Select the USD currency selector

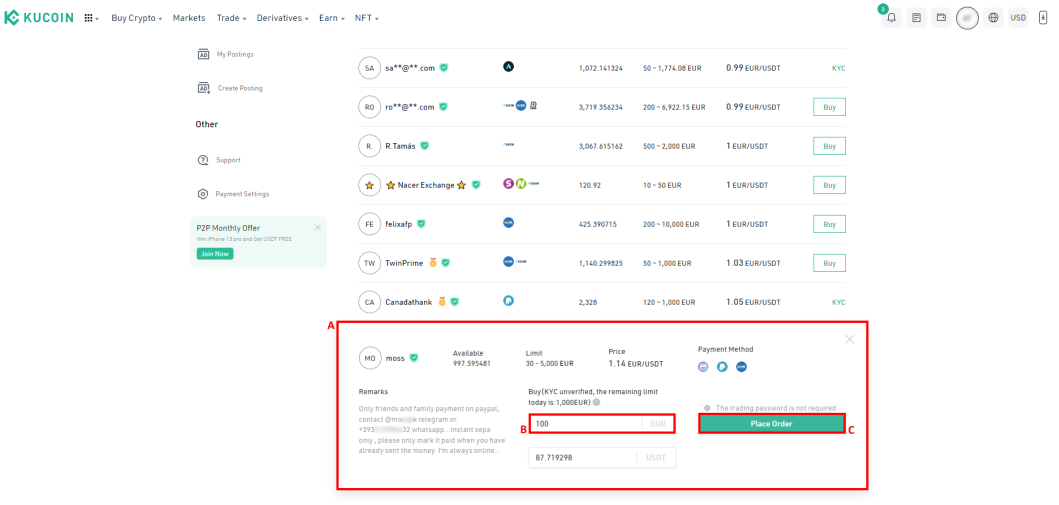1018,18
